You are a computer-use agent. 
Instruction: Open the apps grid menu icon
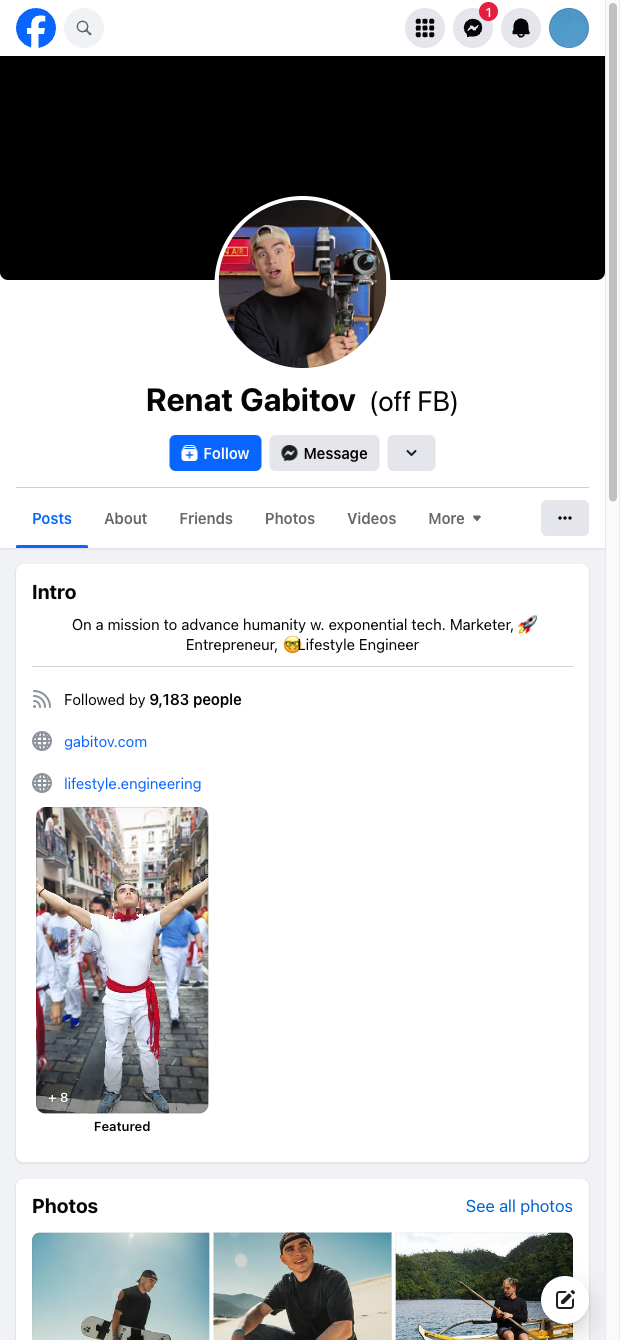(425, 28)
